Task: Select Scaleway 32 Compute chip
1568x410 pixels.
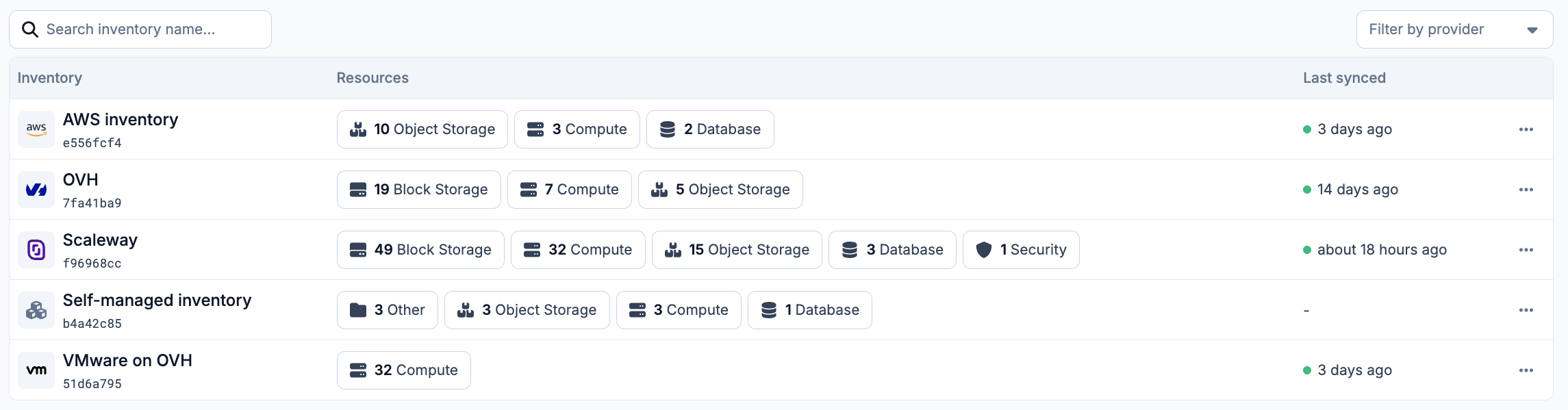Action: [x=578, y=250]
